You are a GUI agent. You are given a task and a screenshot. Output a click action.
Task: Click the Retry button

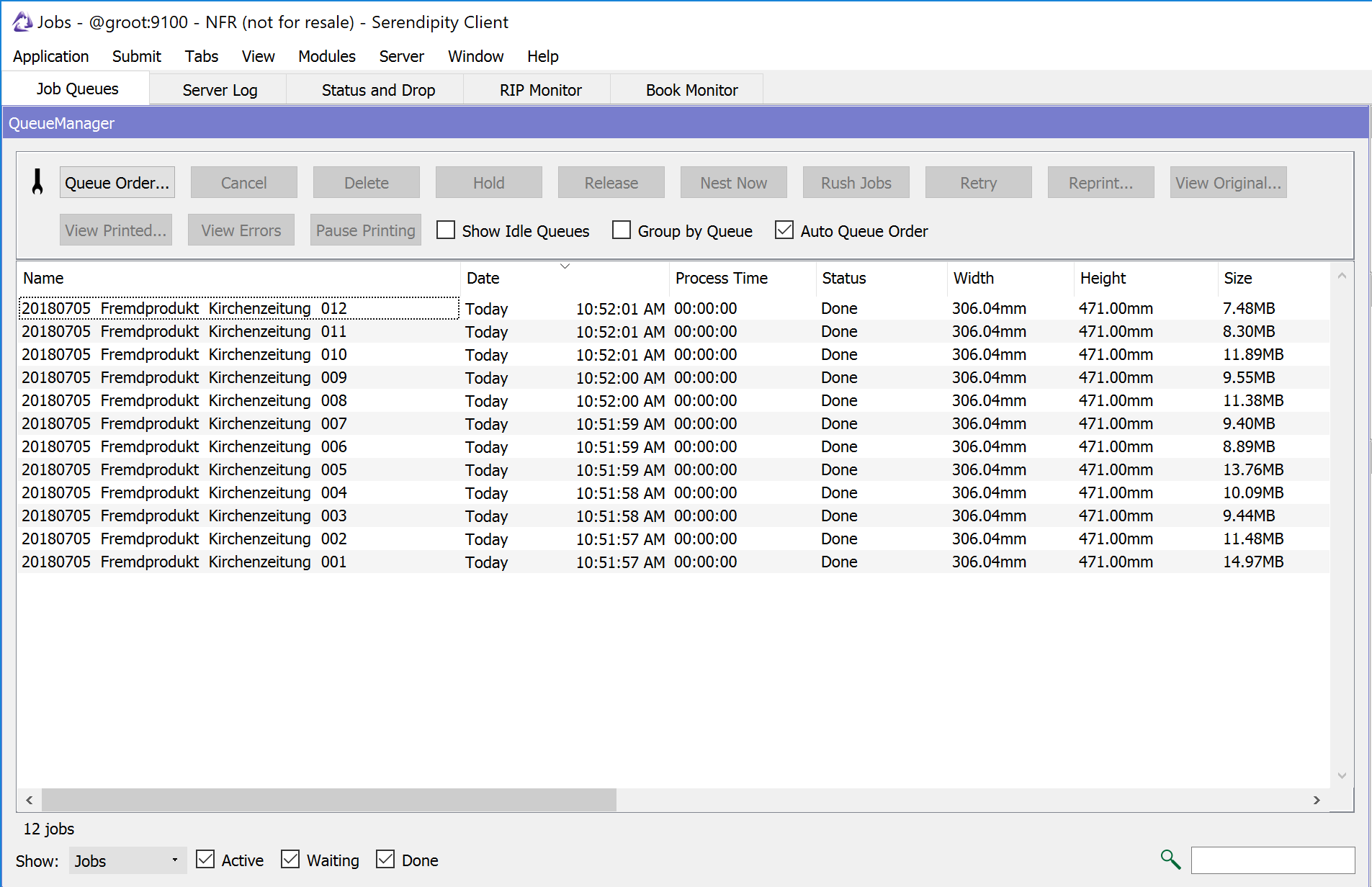click(979, 183)
